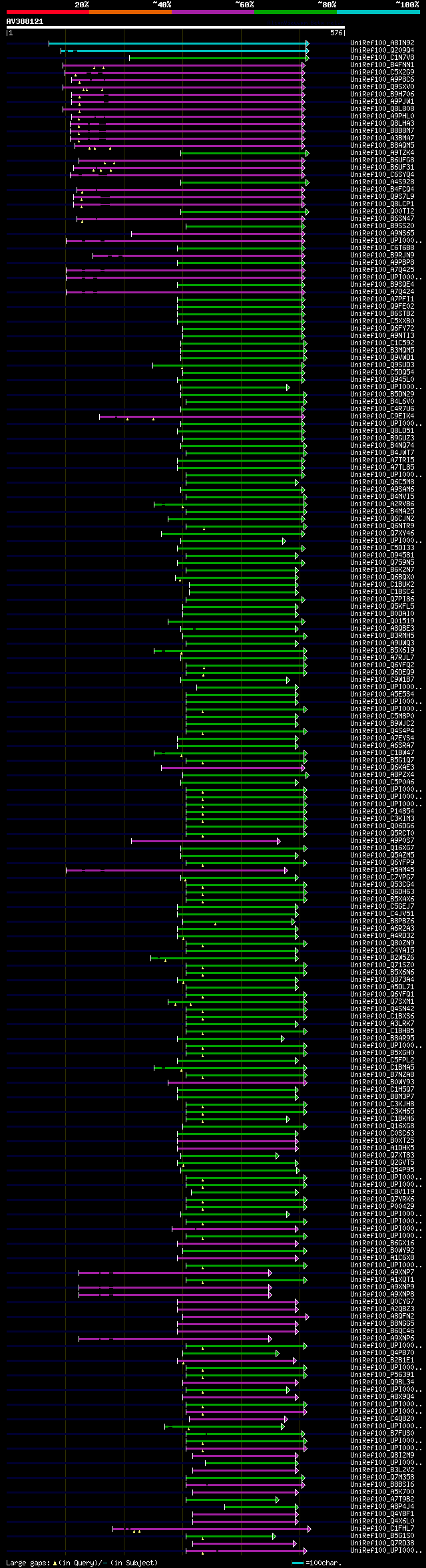
Task: Select hit UniRef100_B4FNM1
Action: point(382,65)
